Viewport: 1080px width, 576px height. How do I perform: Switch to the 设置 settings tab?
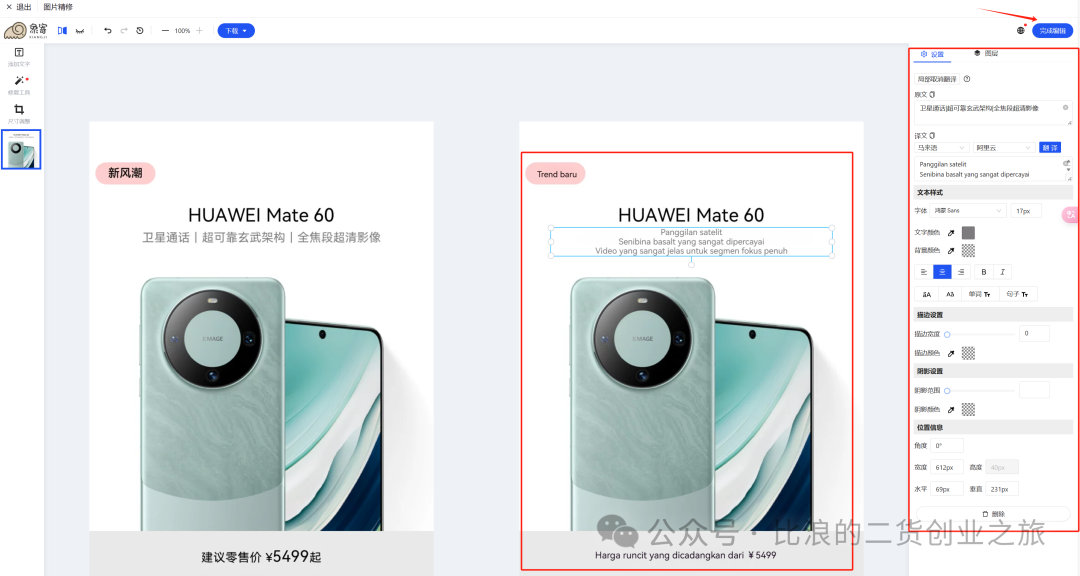click(x=933, y=54)
